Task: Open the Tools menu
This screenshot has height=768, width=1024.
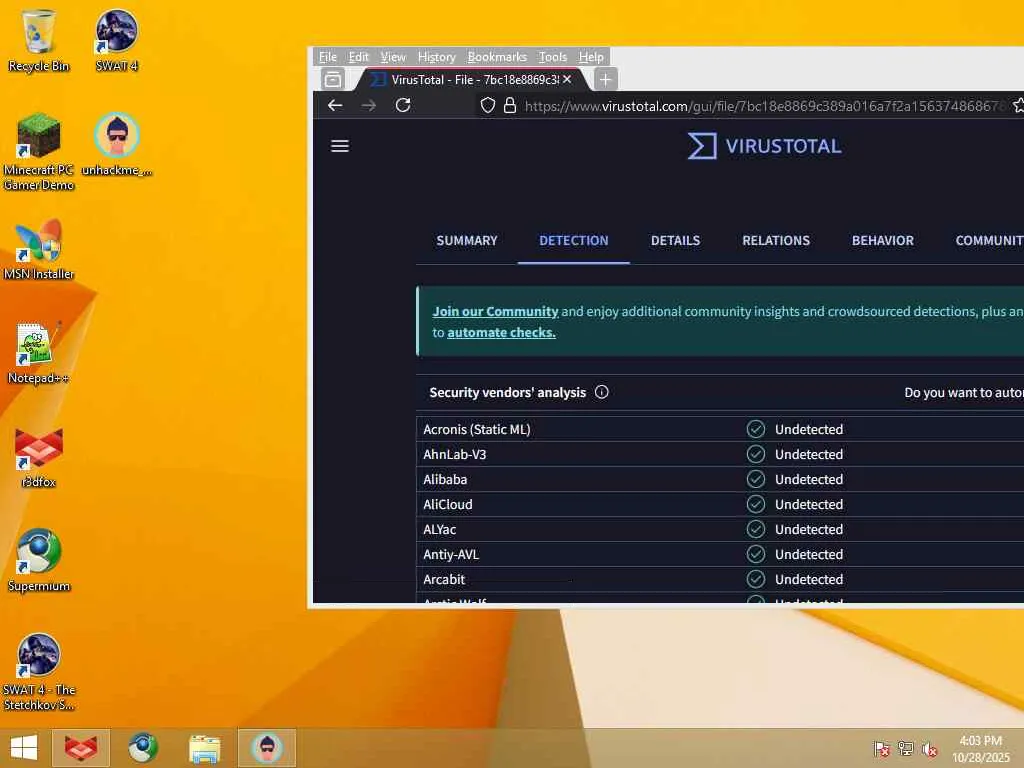Action: [552, 57]
